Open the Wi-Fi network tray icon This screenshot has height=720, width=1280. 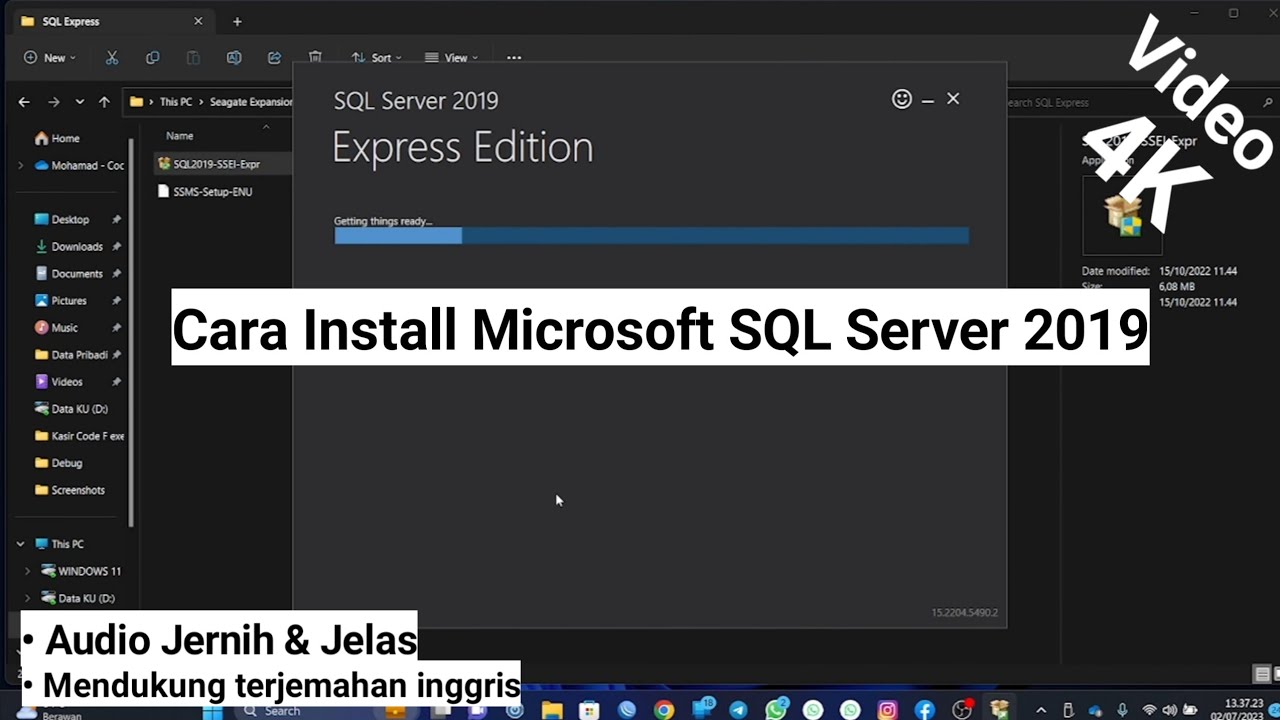[1150, 711]
